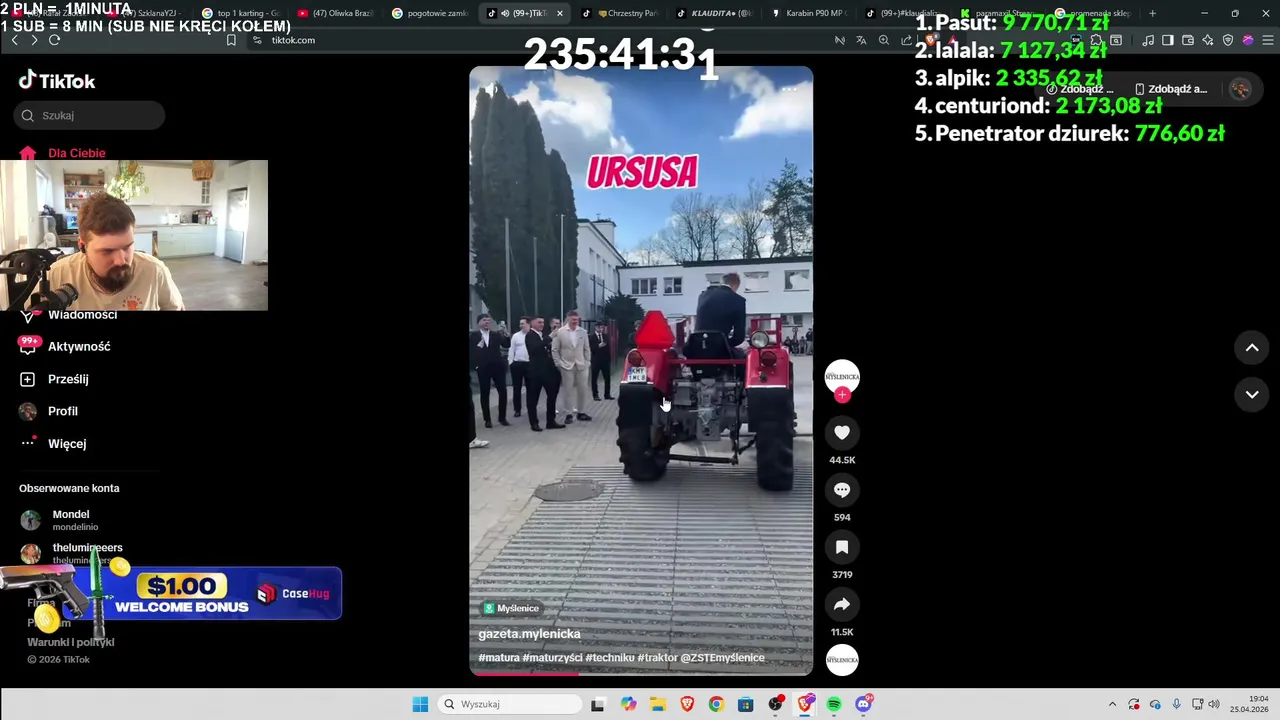1280x720 pixels.
Task: Close the active (99+) TikTok tab
Action: 560,13
